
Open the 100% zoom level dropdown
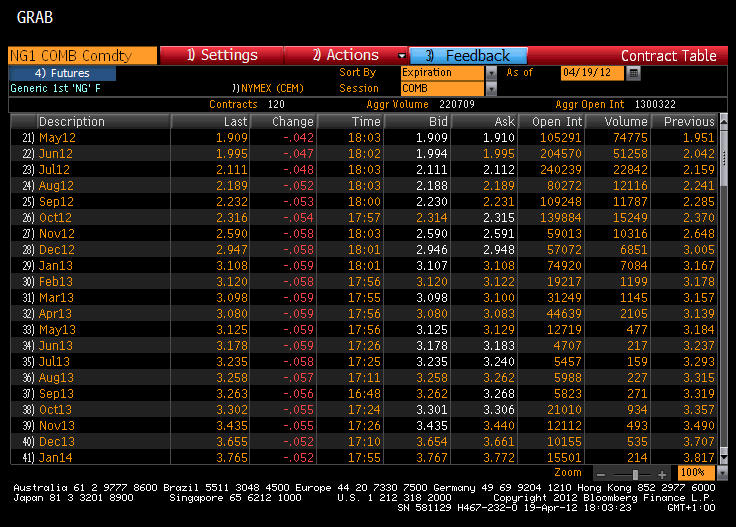coord(722,473)
